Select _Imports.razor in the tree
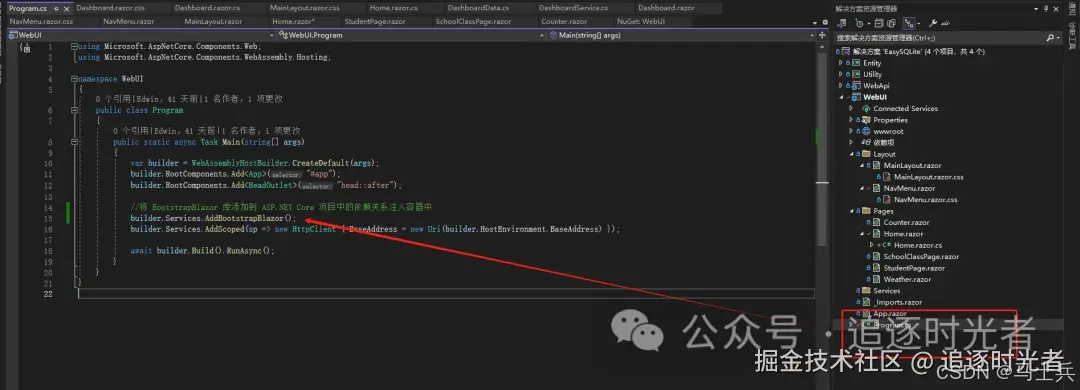This screenshot has height=390, width=1080. 897,302
